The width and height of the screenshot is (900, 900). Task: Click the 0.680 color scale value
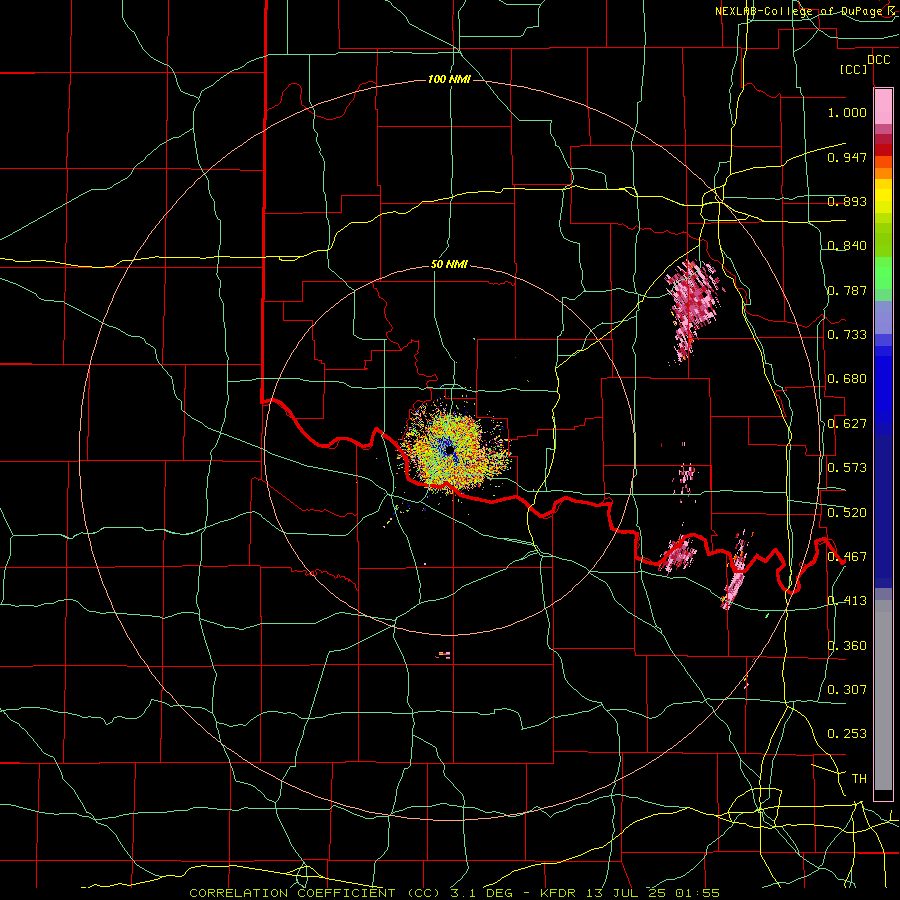pos(847,379)
